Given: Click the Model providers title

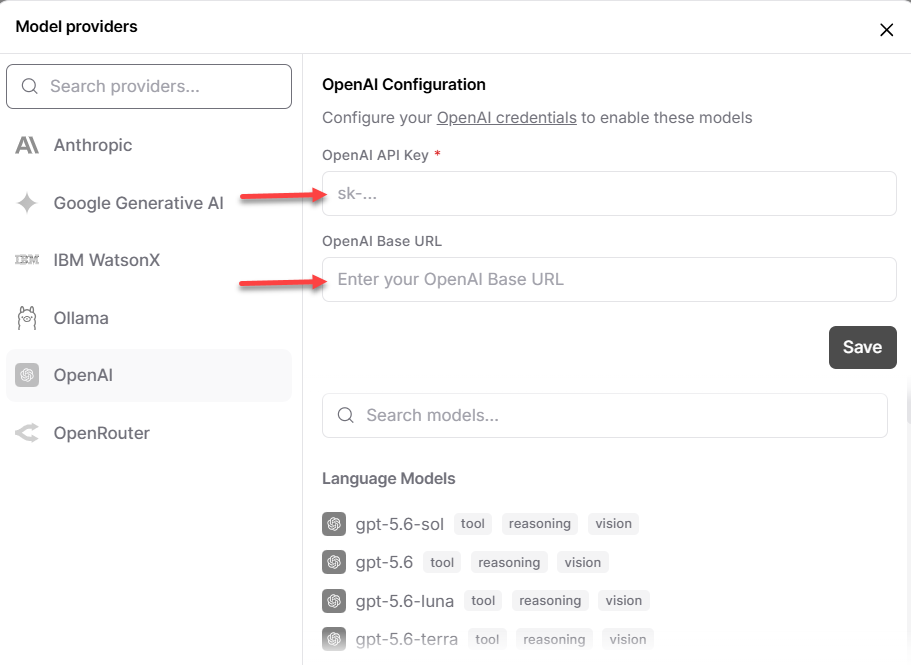Looking at the screenshot, I should point(77,27).
